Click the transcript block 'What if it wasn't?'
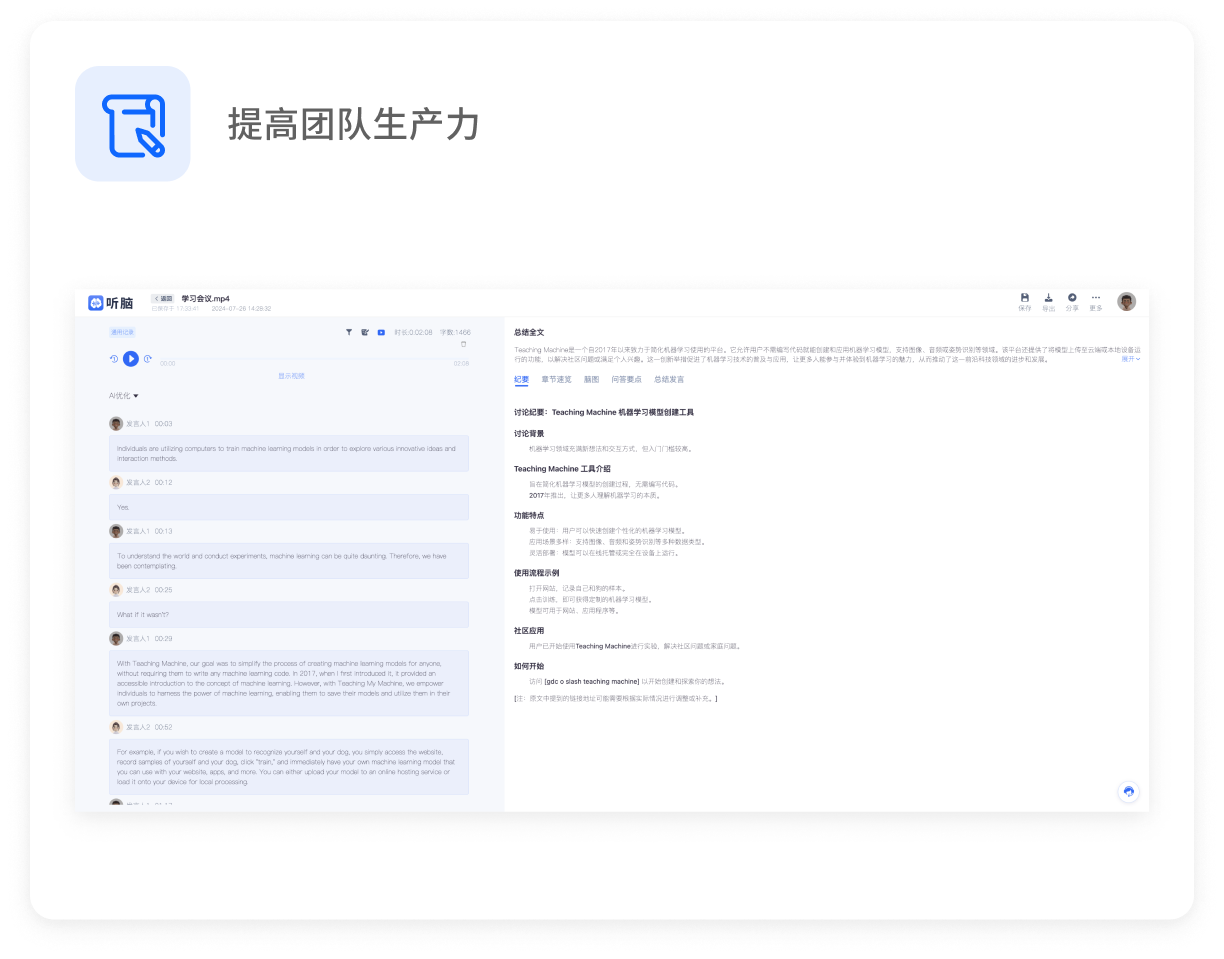1224x959 pixels. click(x=289, y=614)
